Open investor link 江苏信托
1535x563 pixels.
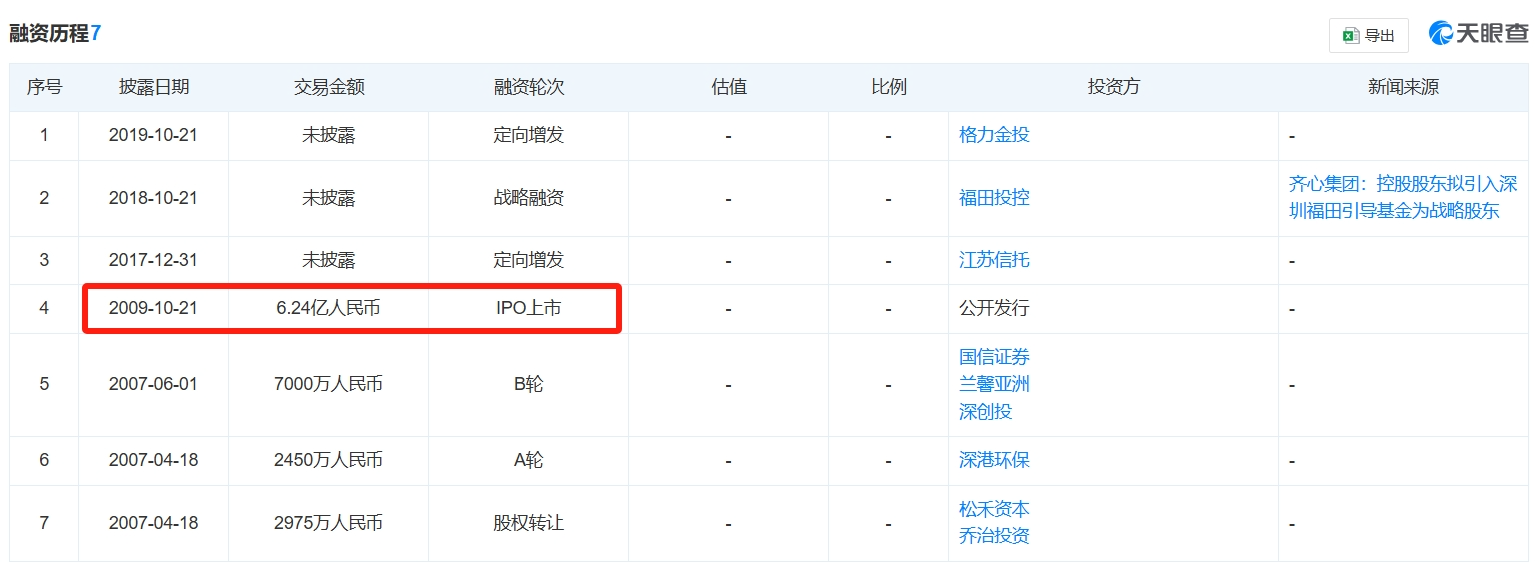click(994, 260)
